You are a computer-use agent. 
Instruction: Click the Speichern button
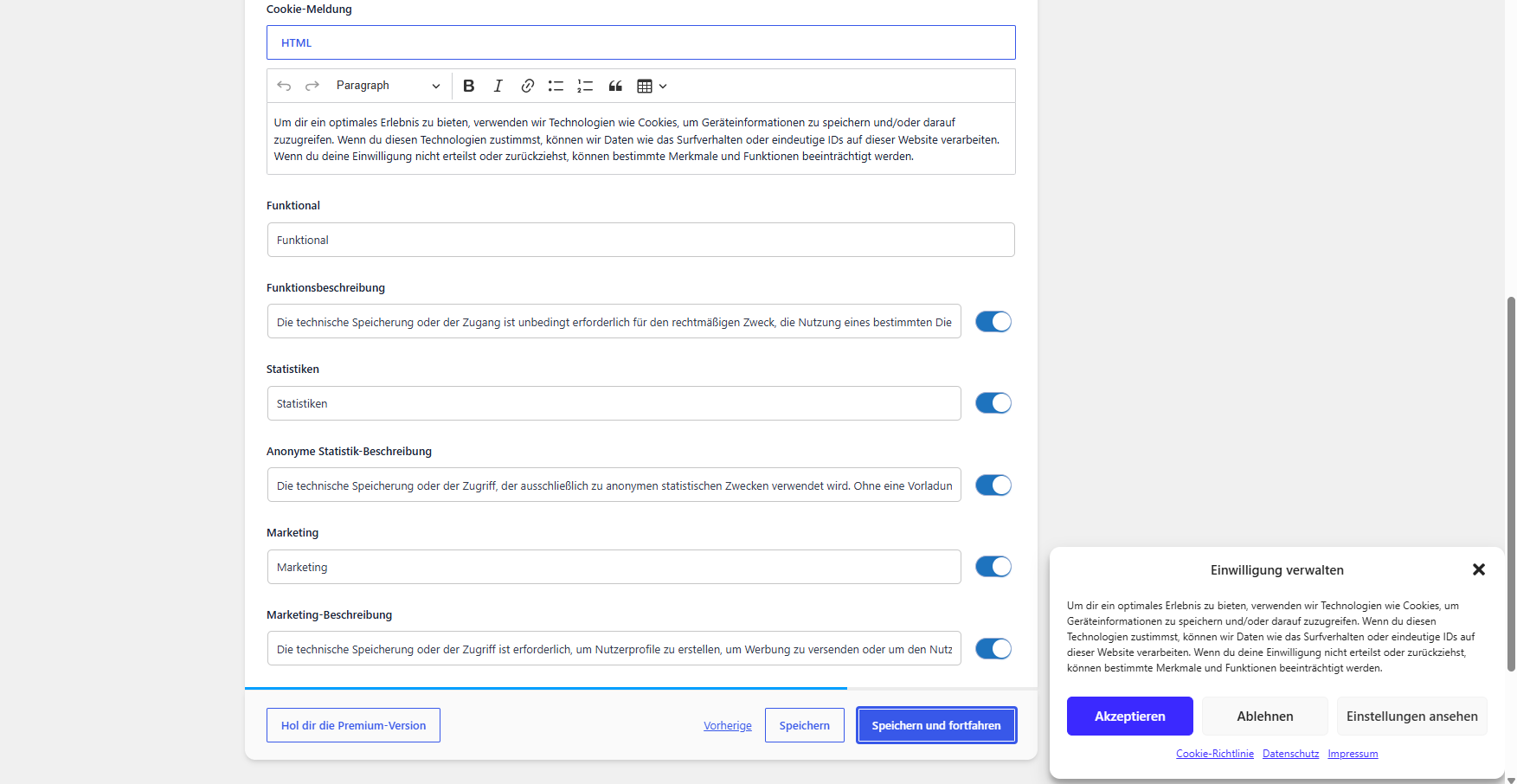click(805, 725)
